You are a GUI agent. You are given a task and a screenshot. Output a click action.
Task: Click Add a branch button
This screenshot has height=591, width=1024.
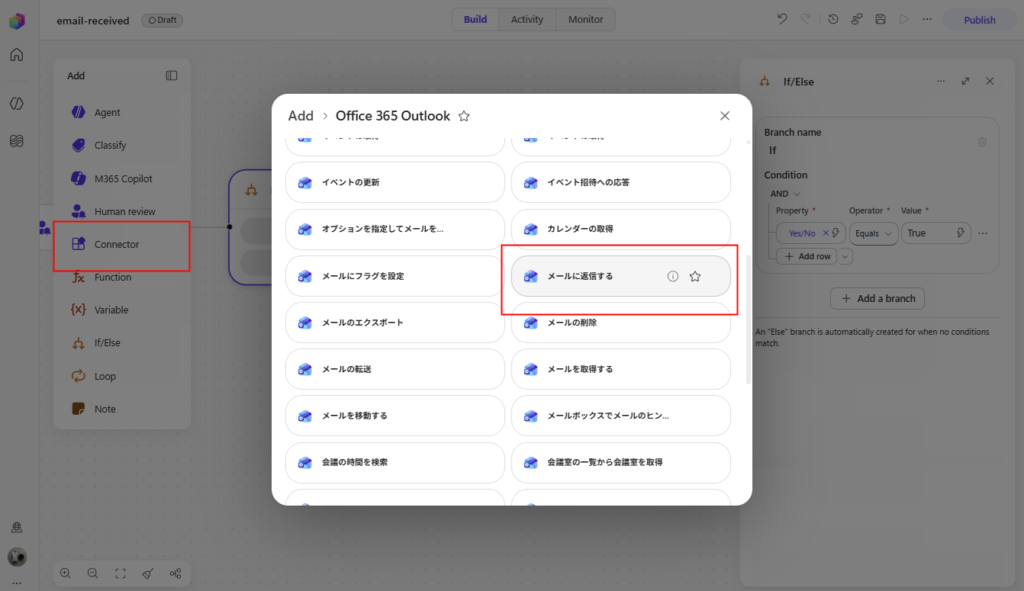(877, 298)
